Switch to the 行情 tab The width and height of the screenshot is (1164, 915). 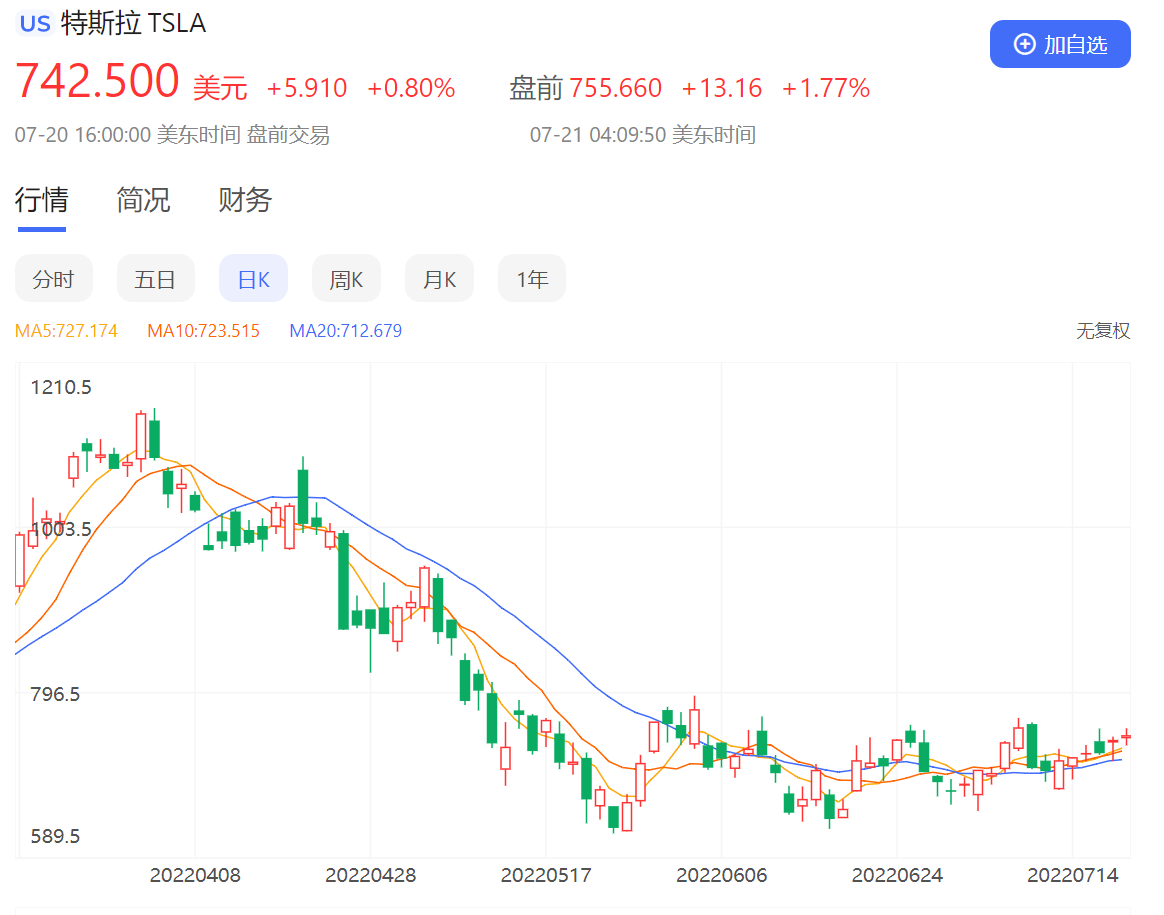click(41, 200)
